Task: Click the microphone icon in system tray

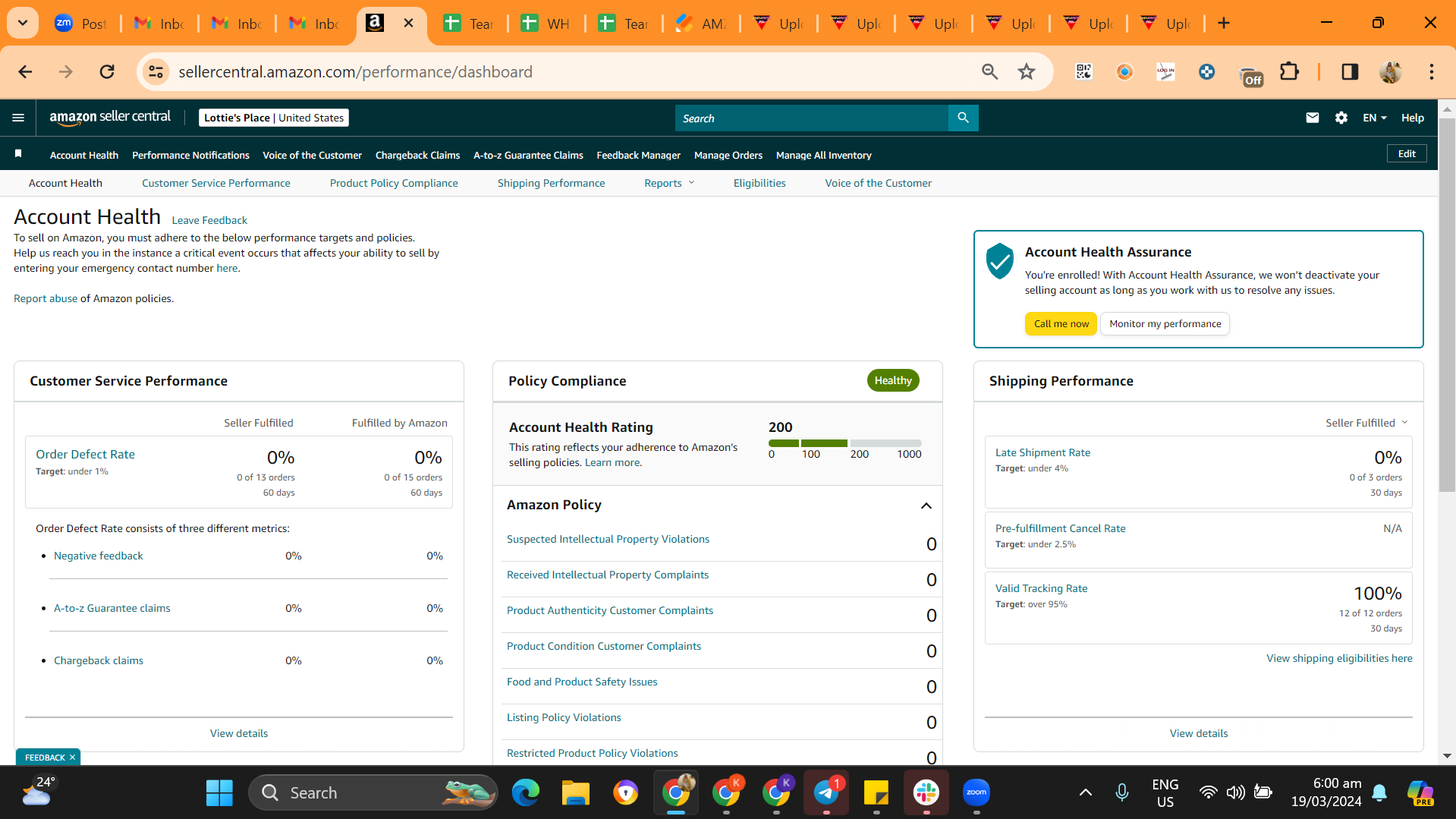Action: coord(1121,792)
